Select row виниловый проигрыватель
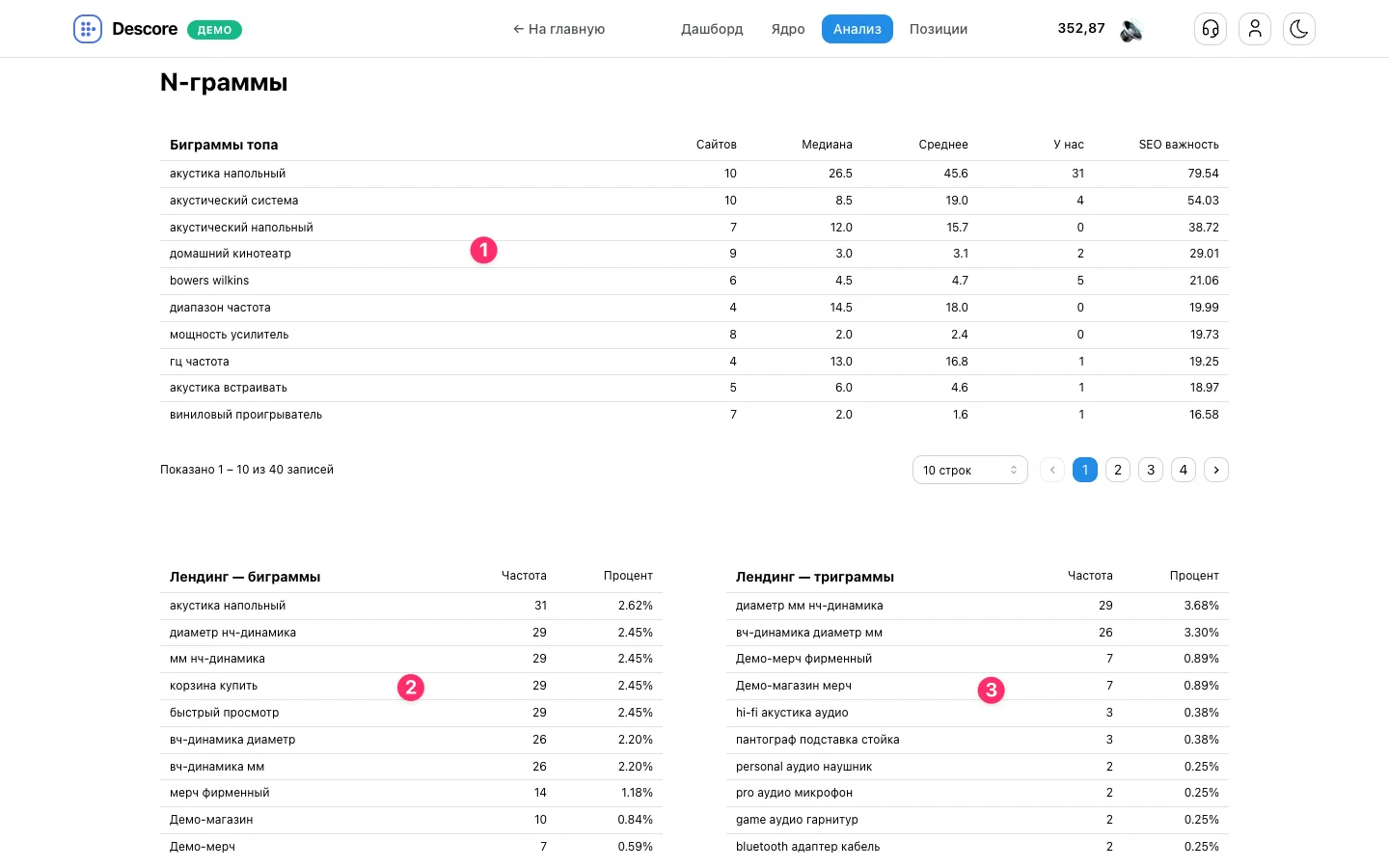This screenshot has height=868, width=1389. [694, 415]
